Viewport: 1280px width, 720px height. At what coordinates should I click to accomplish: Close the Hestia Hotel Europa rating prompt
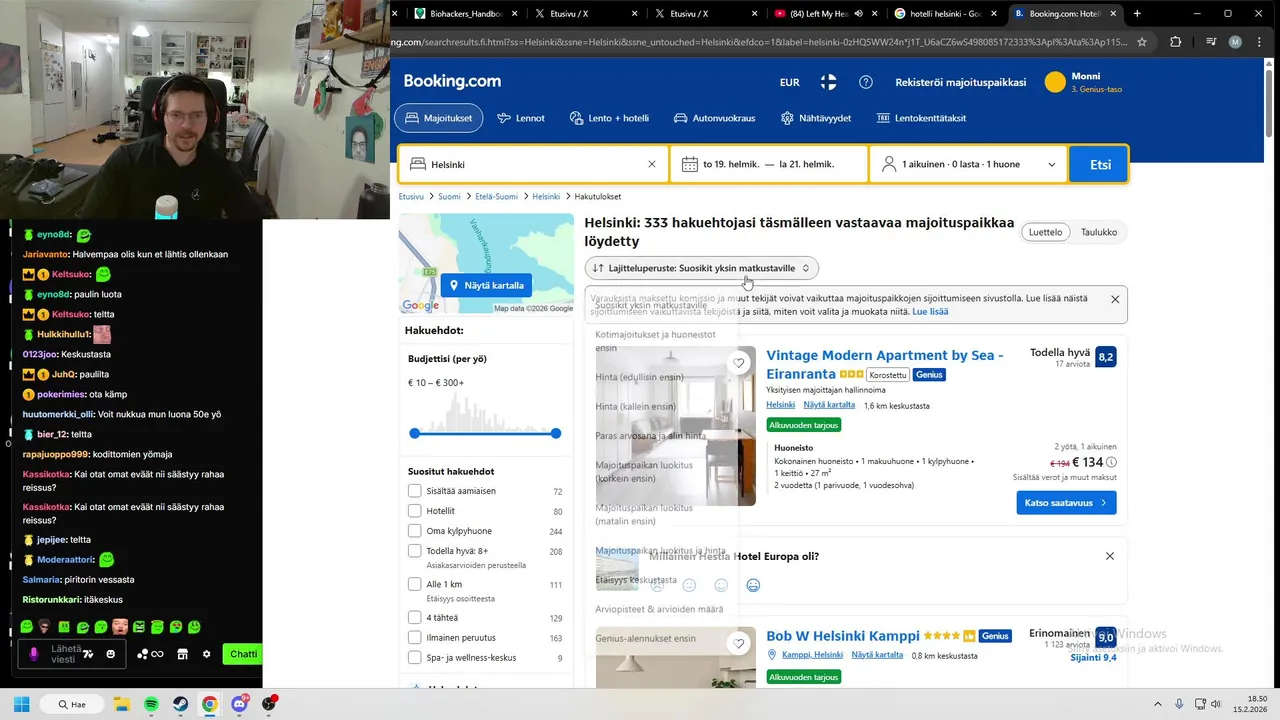click(x=1109, y=556)
